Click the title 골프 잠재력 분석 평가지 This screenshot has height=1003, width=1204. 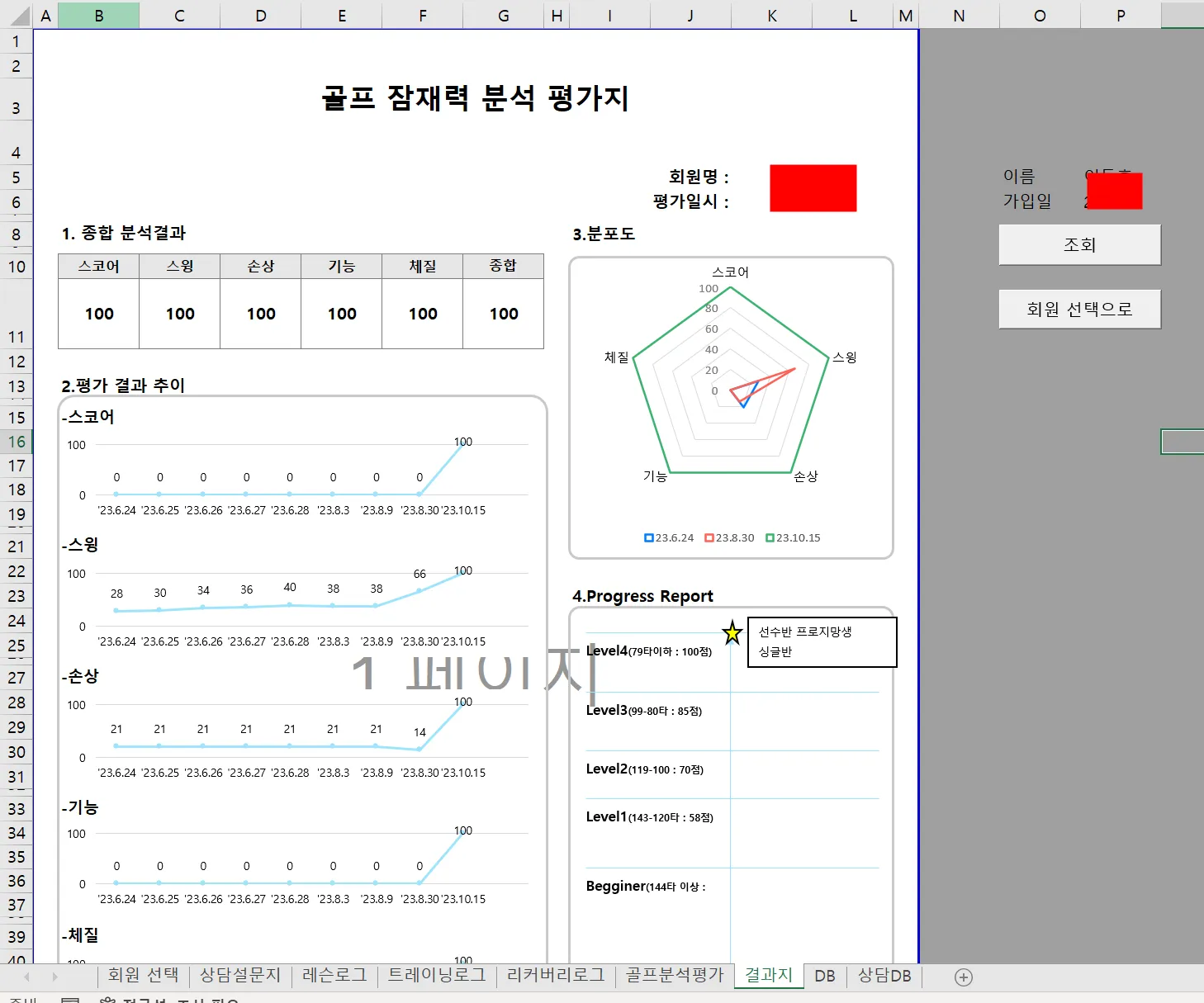[475, 98]
